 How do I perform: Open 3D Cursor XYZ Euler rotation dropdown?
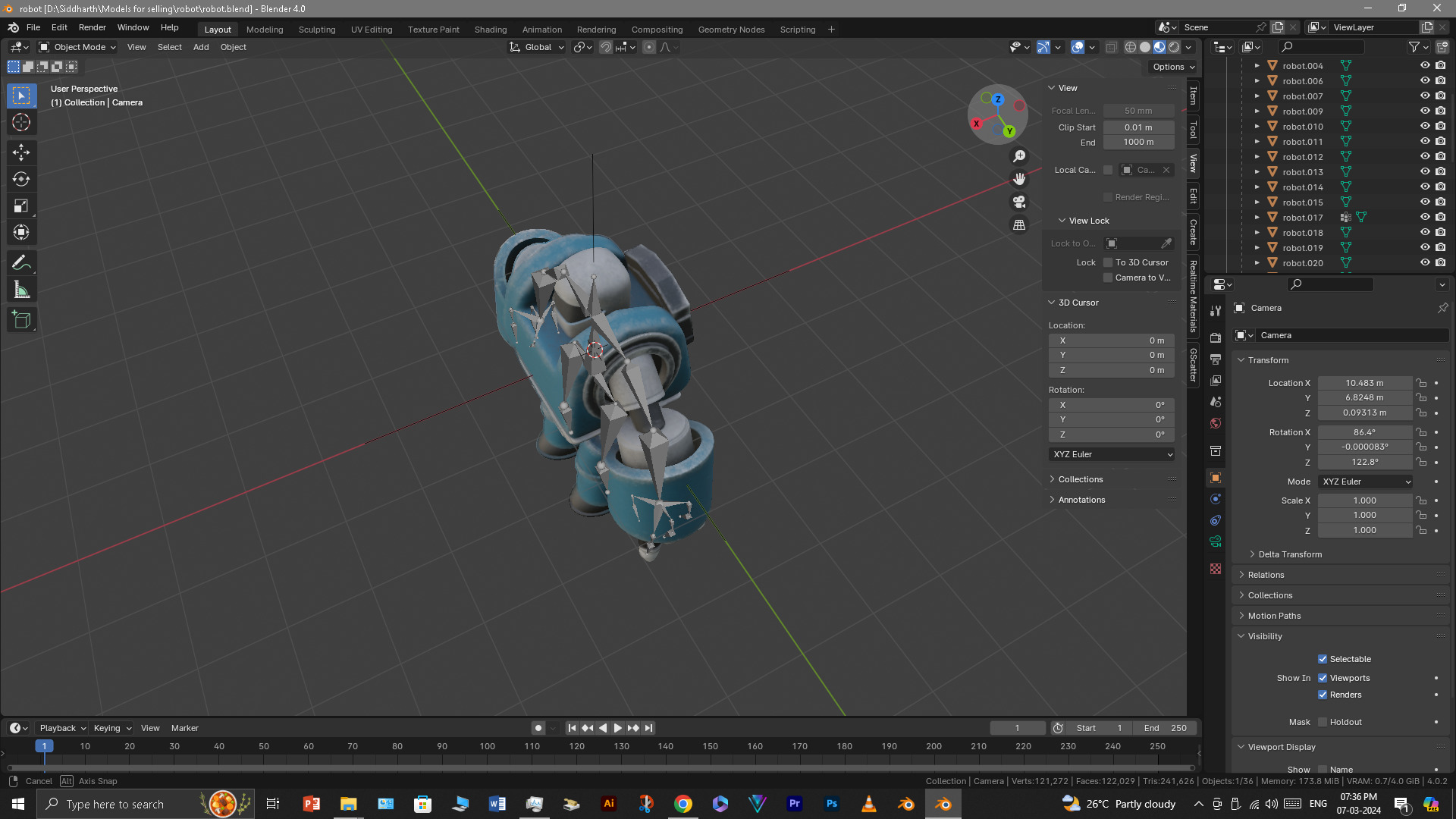(1112, 454)
